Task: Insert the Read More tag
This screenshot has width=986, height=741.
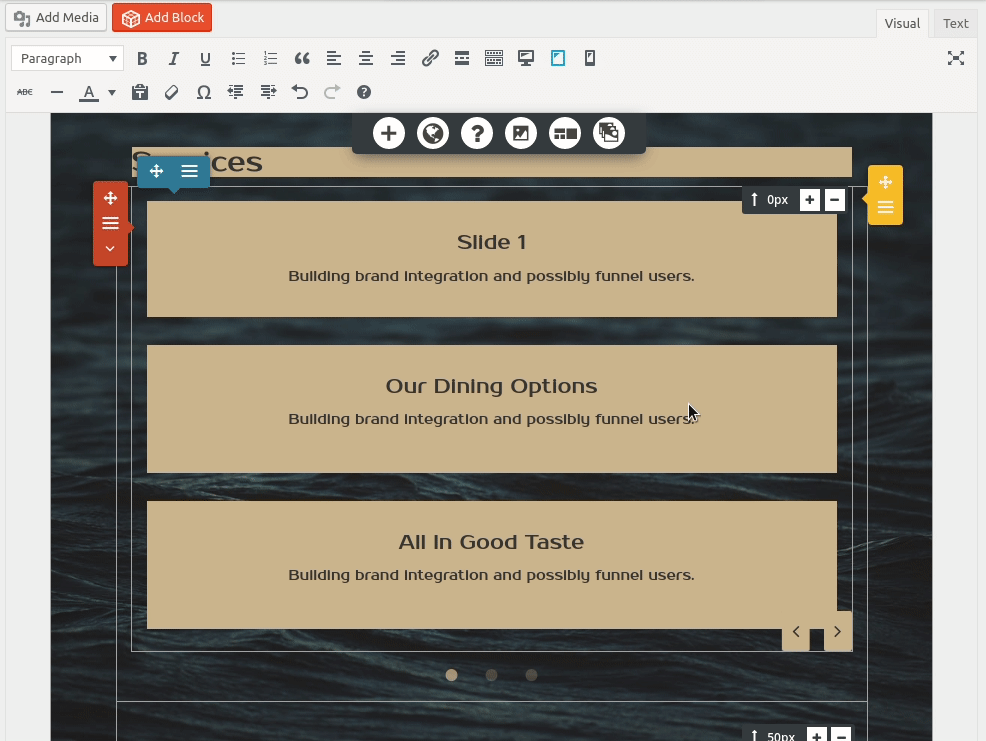Action: coord(462,58)
